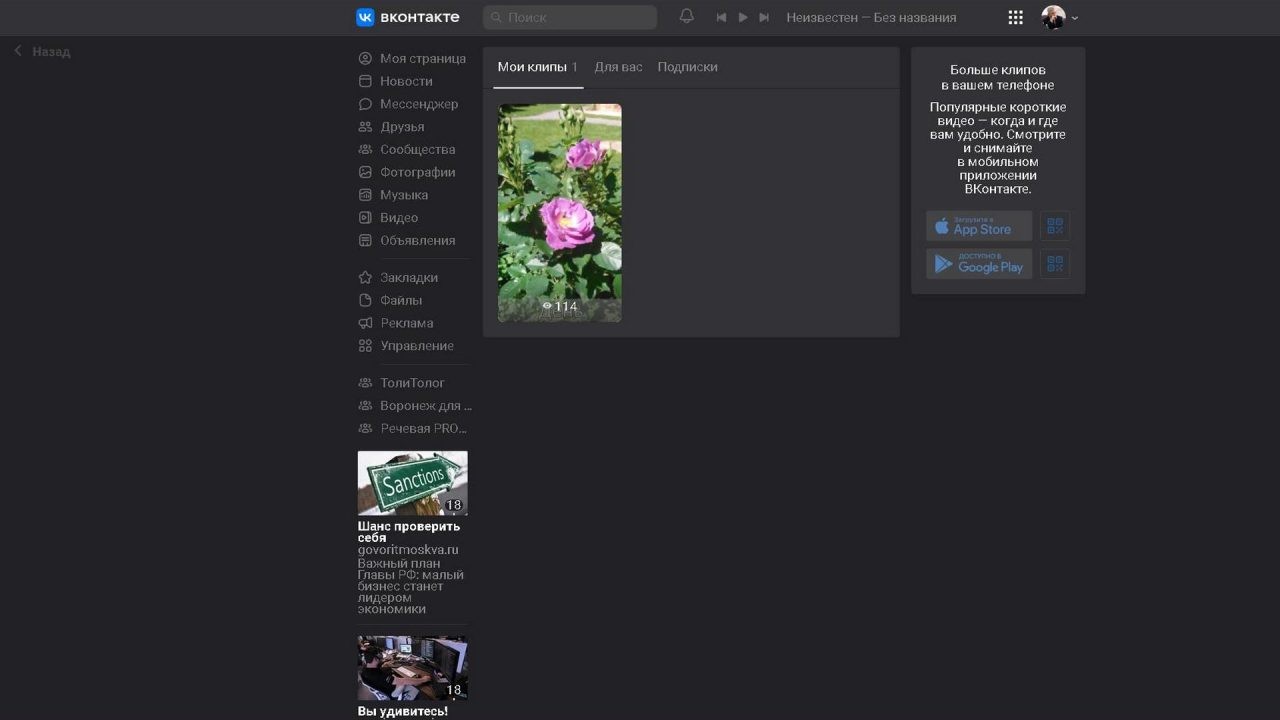Open Моя страница in the sidebar
The width and height of the screenshot is (1280, 720).
[412, 58]
